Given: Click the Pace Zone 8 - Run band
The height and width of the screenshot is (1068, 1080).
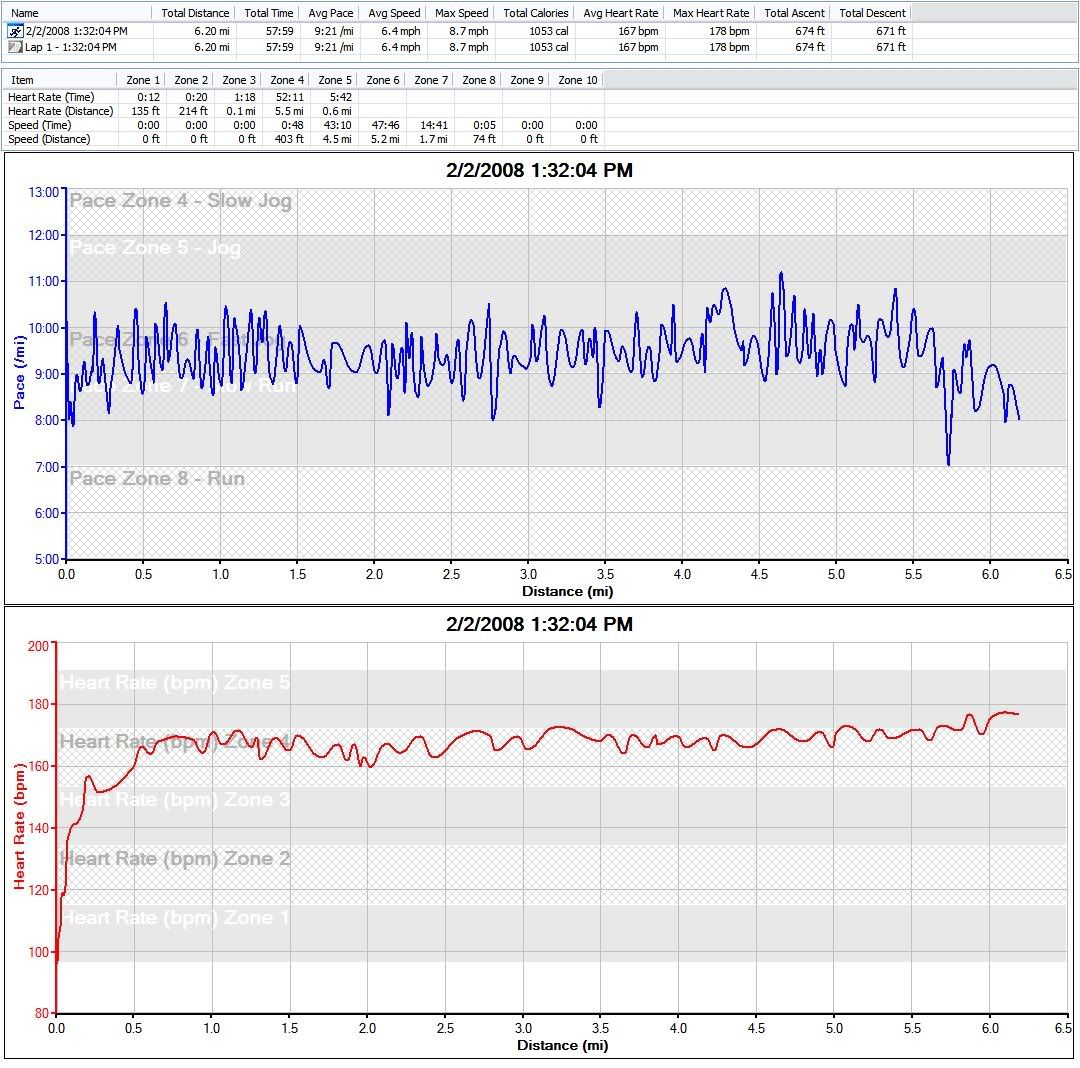Looking at the screenshot, I should (x=157, y=479).
